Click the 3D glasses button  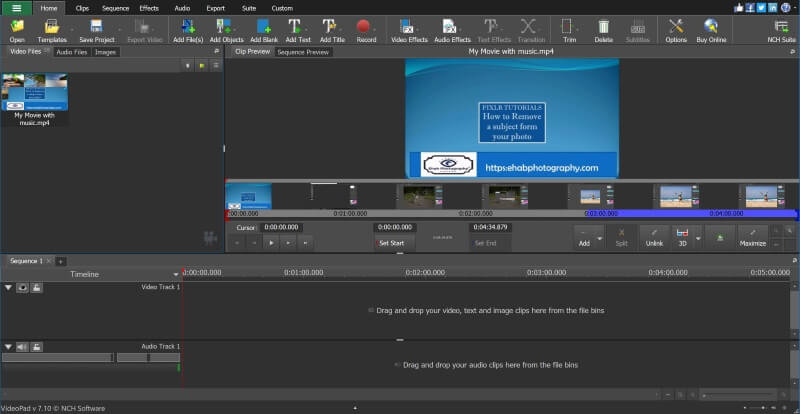coord(682,238)
